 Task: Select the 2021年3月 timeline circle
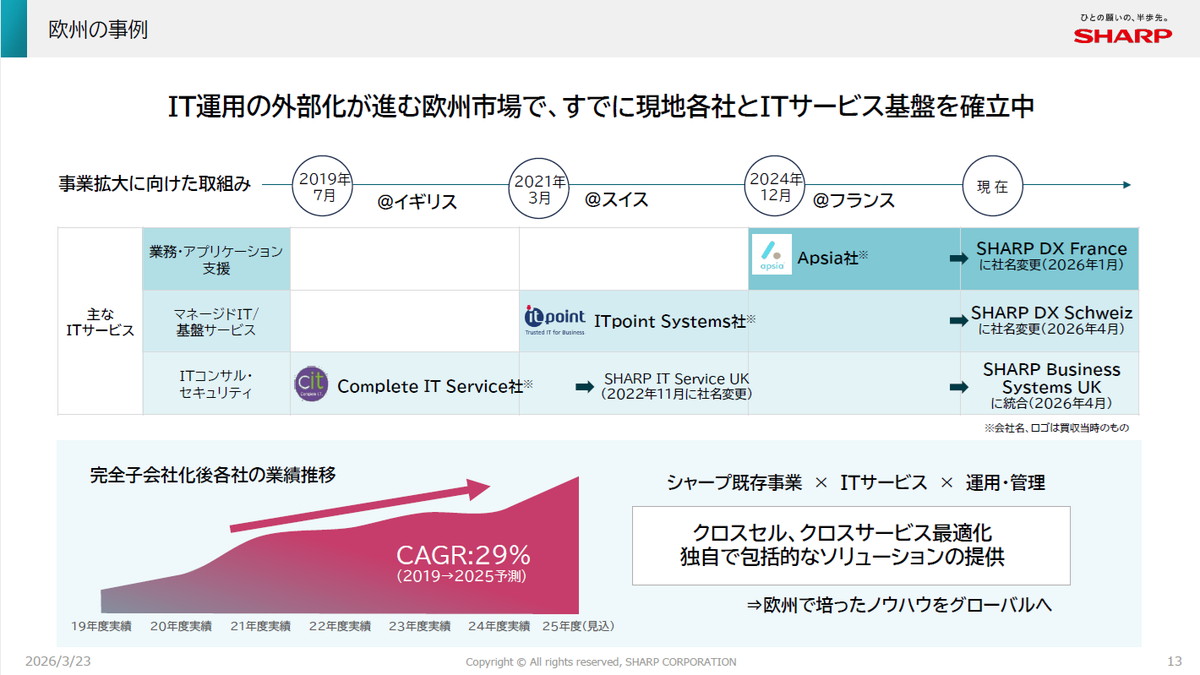pos(539,187)
